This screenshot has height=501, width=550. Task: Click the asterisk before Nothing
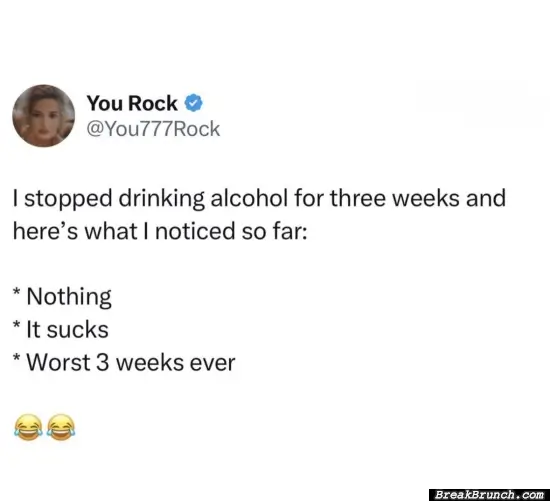point(16,292)
